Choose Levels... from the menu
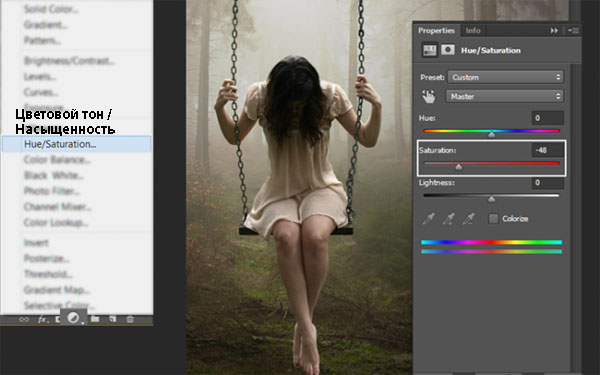 tap(40, 77)
